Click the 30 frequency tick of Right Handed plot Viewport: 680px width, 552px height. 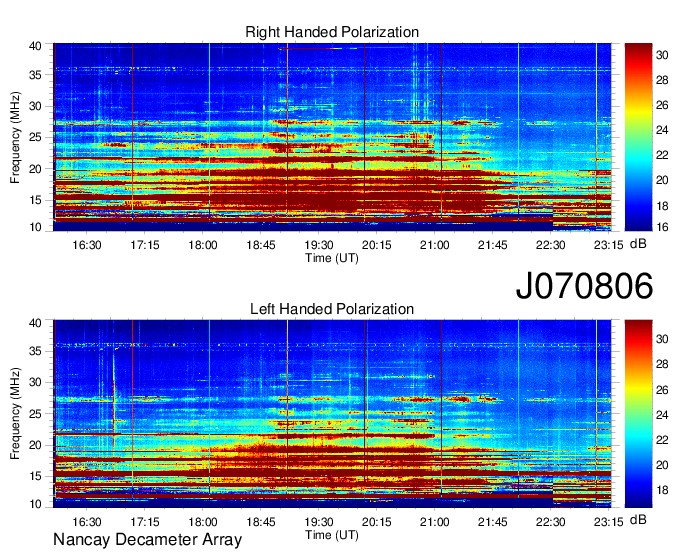(35, 106)
